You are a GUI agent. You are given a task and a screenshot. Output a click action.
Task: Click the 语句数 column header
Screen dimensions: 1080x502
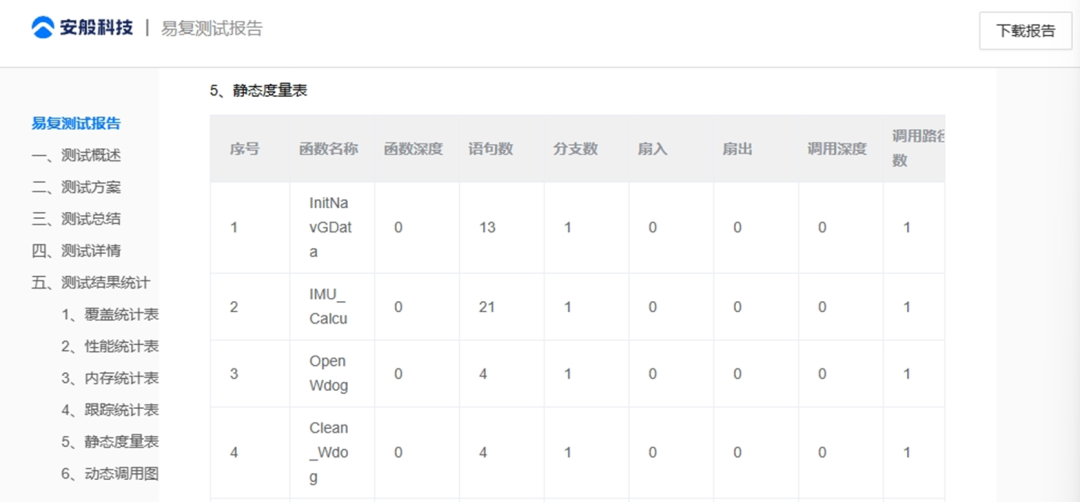pyautogui.click(x=491, y=149)
